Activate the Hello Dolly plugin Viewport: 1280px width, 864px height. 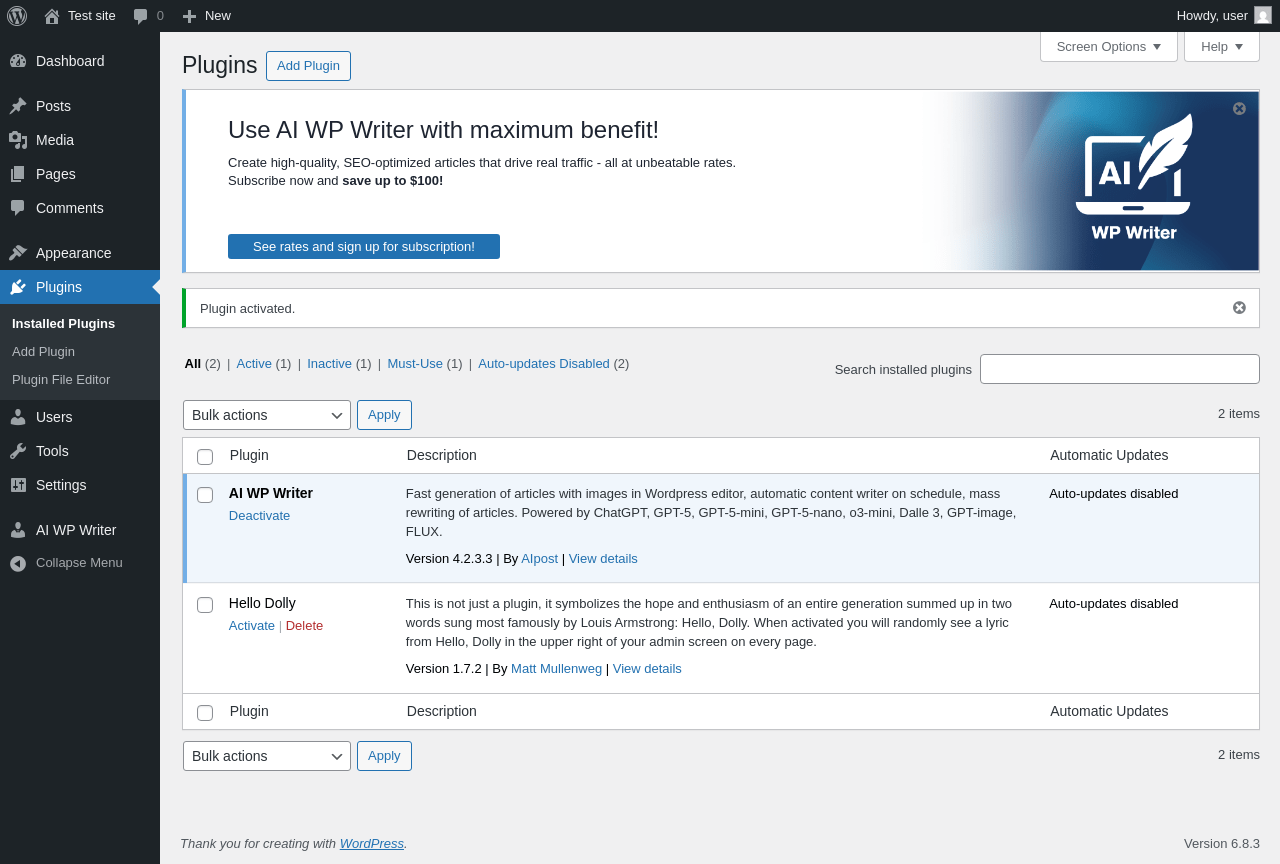click(252, 625)
